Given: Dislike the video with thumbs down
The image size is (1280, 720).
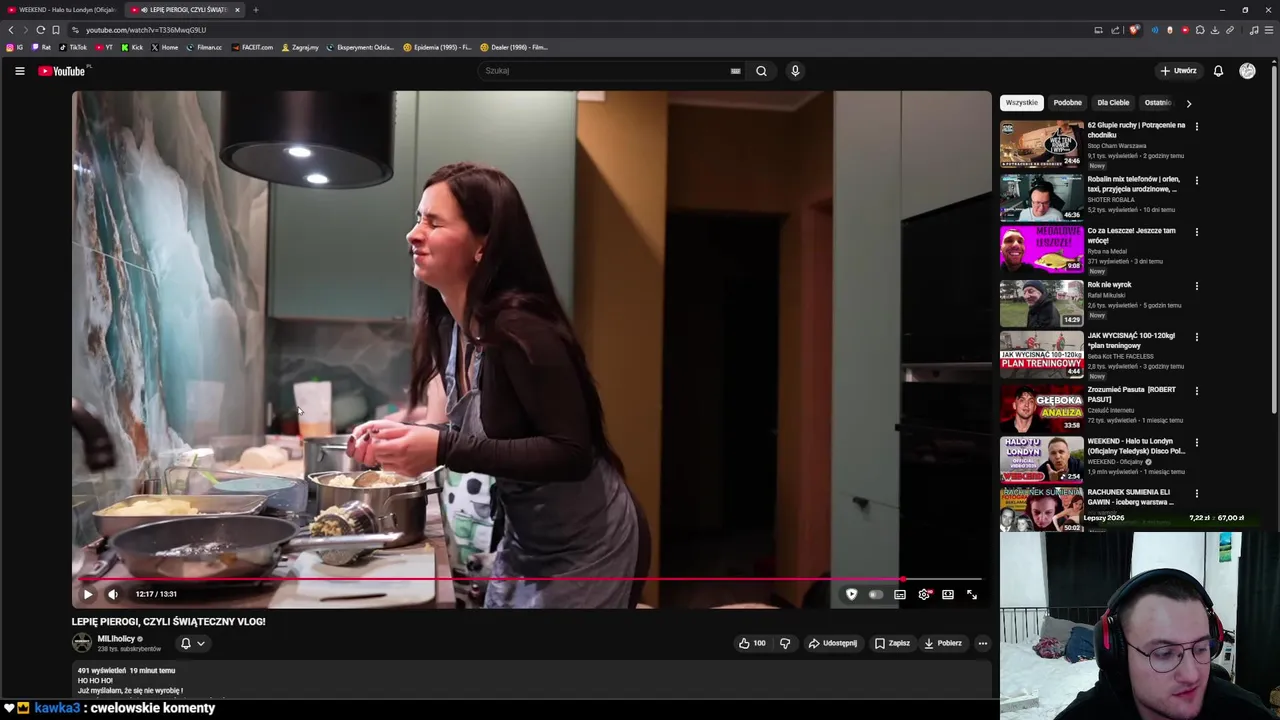Looking at the screenshot, I should (785, 643).
